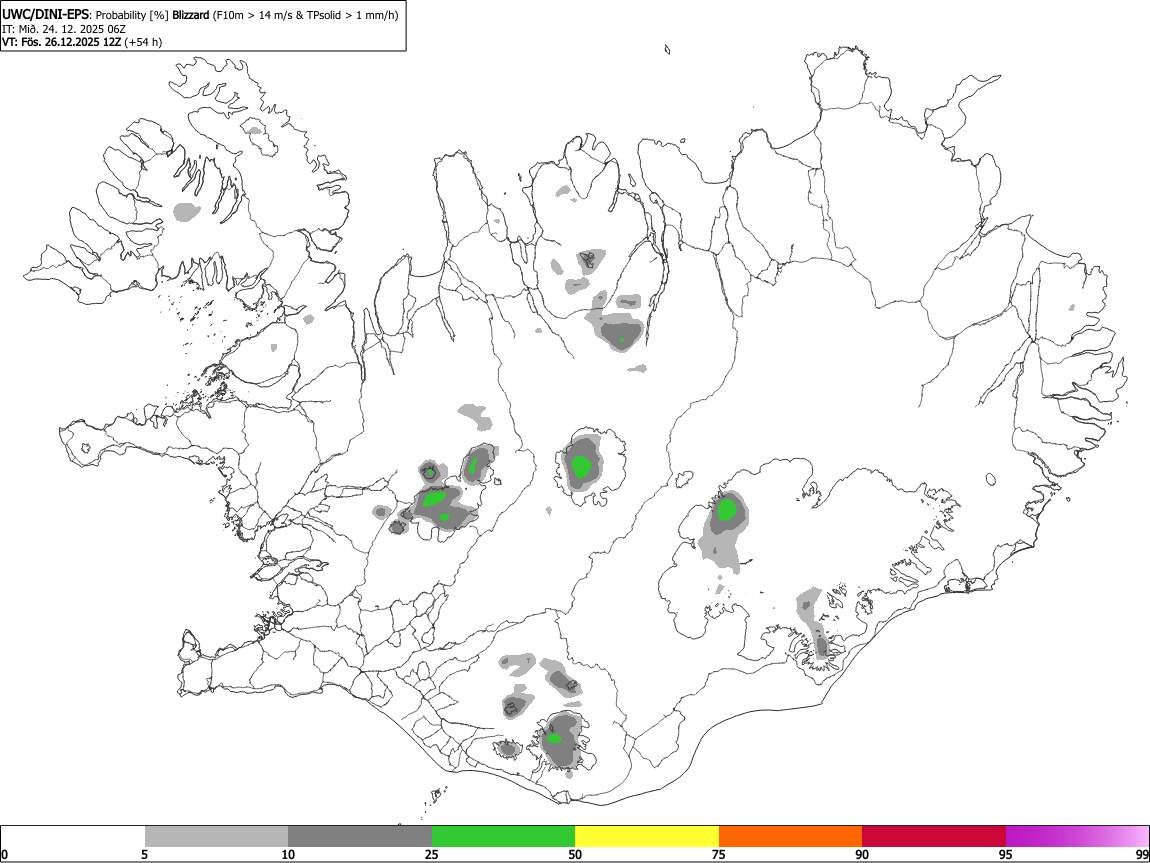1150x863 pixels.
Task: Click the 'UWC/DINI-EPS' title text
Action: (46, 15)
